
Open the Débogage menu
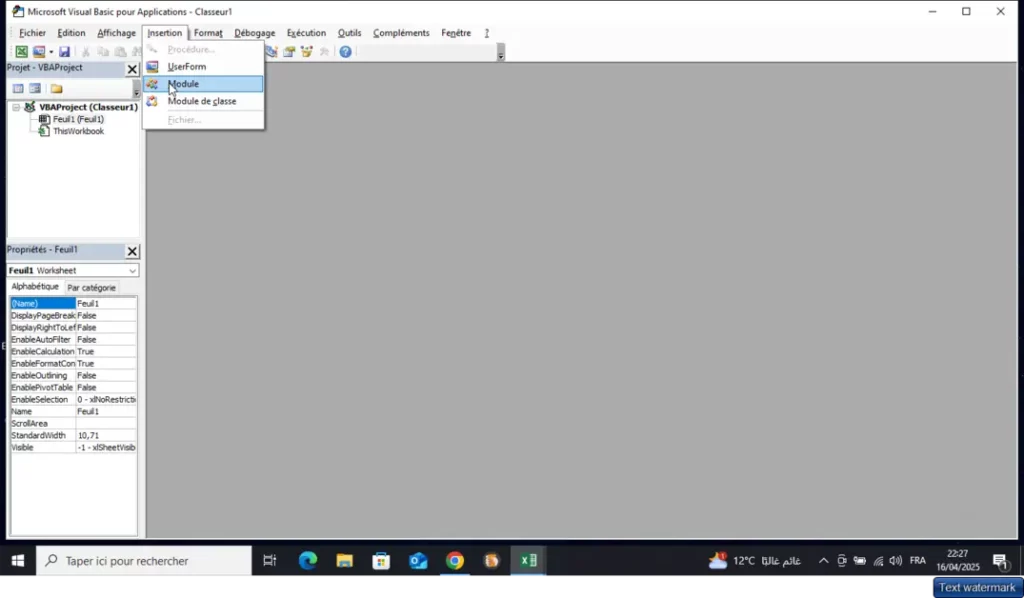254,32
